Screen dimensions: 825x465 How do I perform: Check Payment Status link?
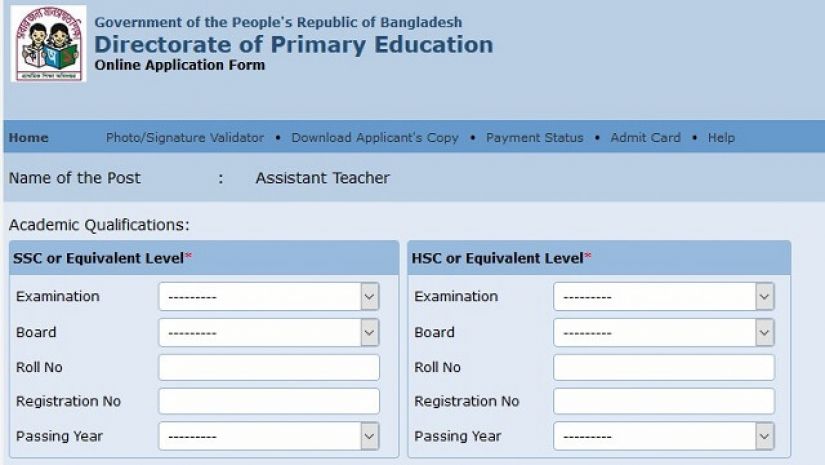pyautogui.click(x=534, y=138)
